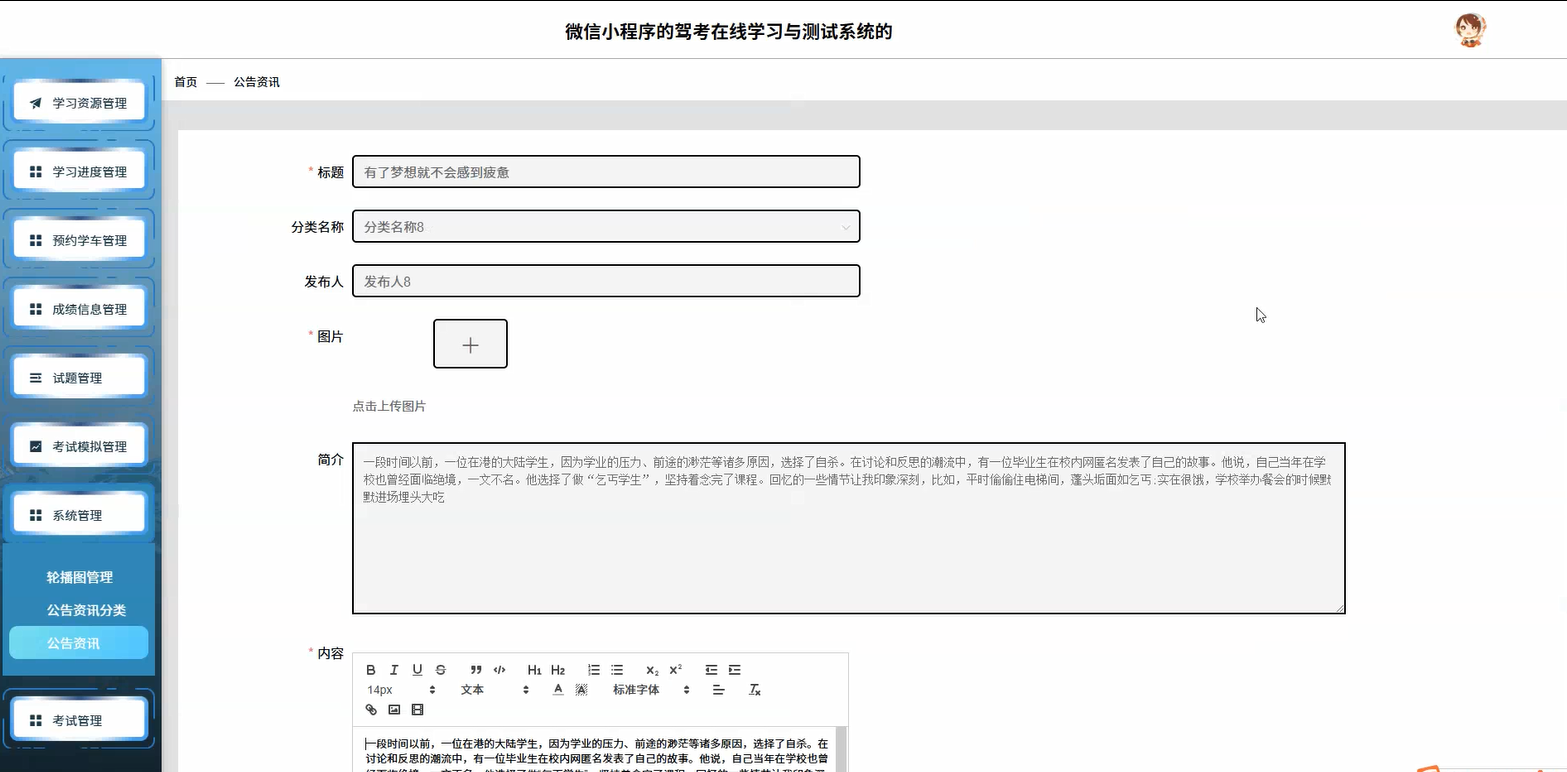
Task: Open 学习进度管理 in the sidebar
Action: 79,172
